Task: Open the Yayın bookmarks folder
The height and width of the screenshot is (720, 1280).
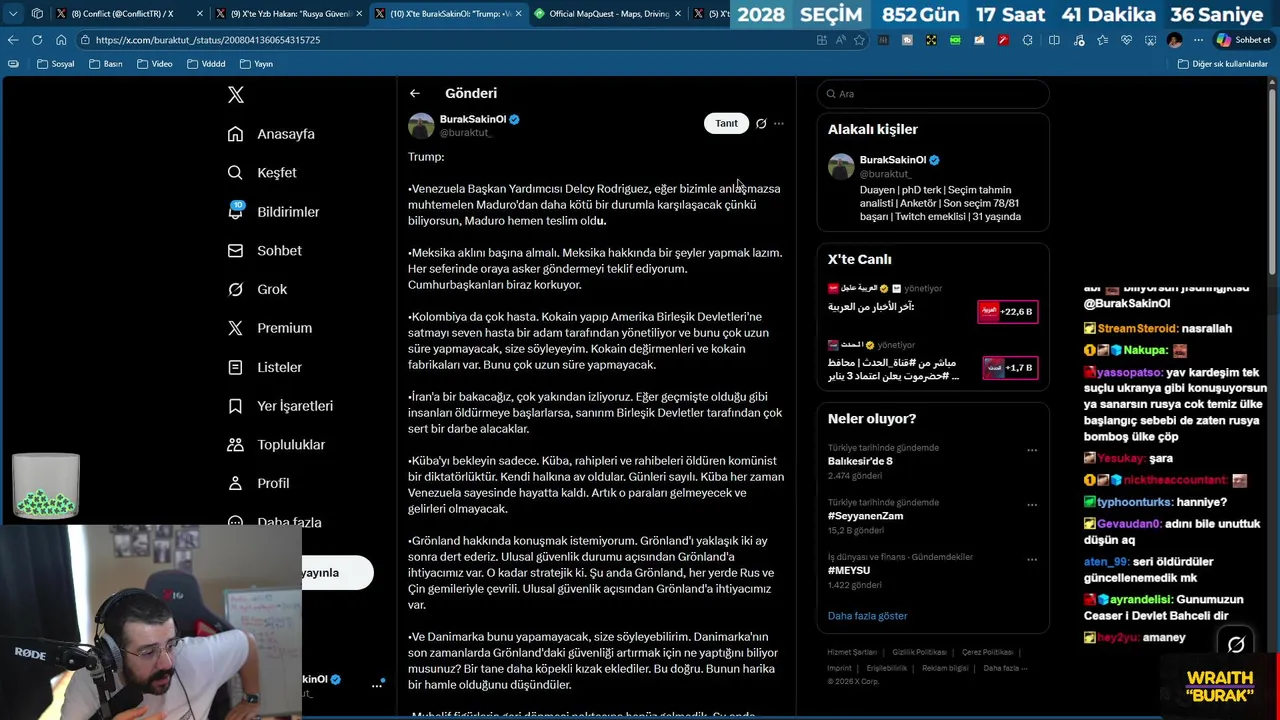Action: point(257,64)
